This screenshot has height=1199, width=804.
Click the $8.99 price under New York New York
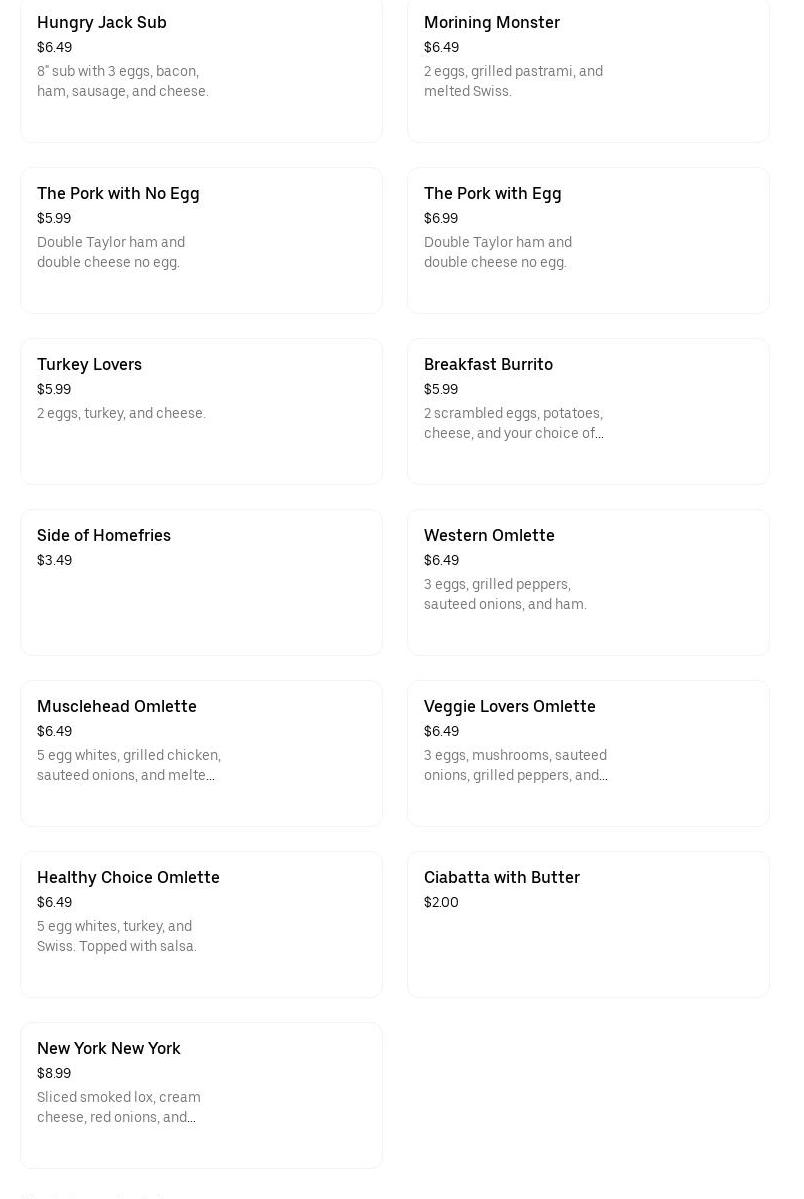pos(54,1073)
